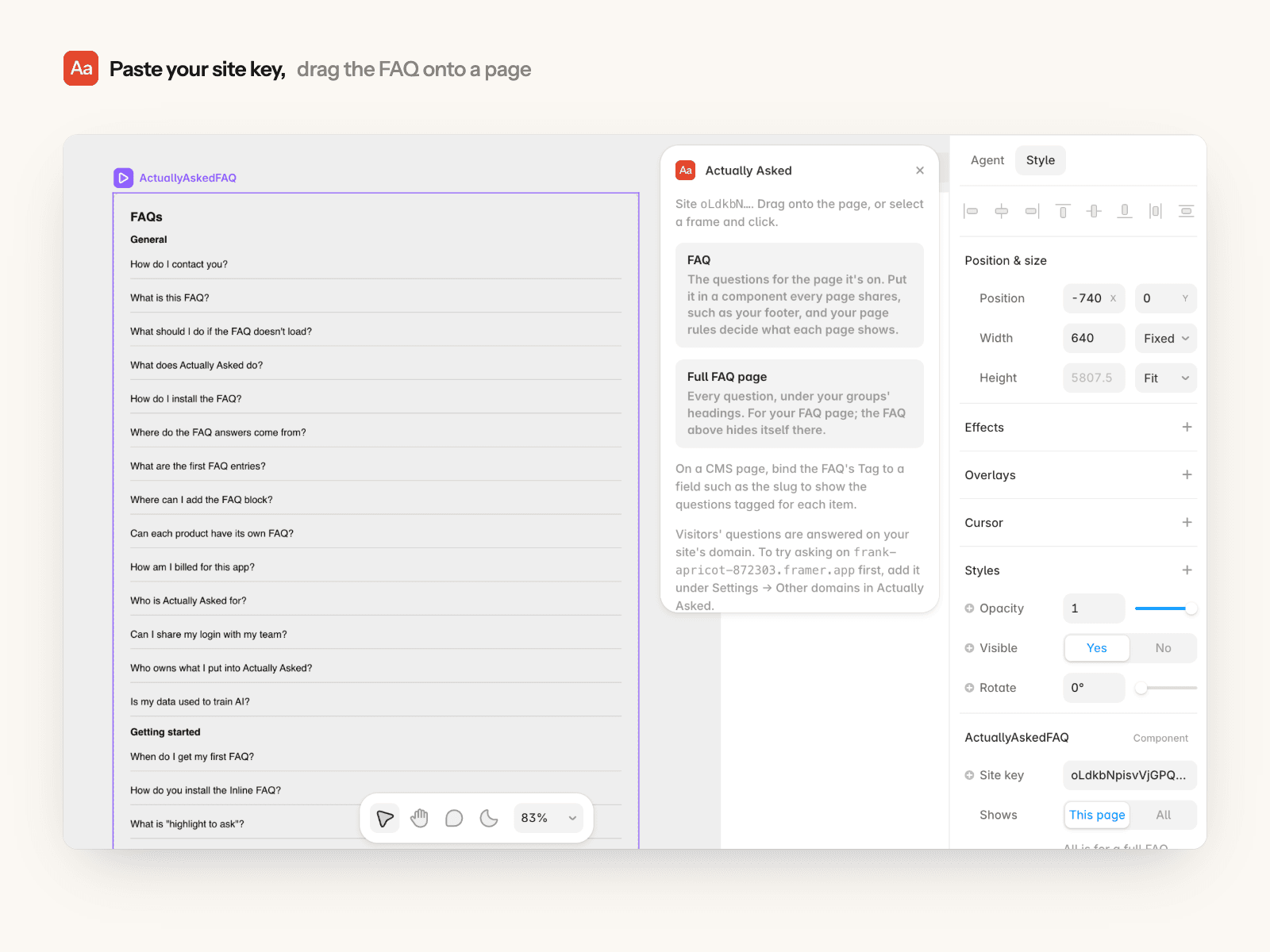Set Visible to No

(x=1163, y=648)
